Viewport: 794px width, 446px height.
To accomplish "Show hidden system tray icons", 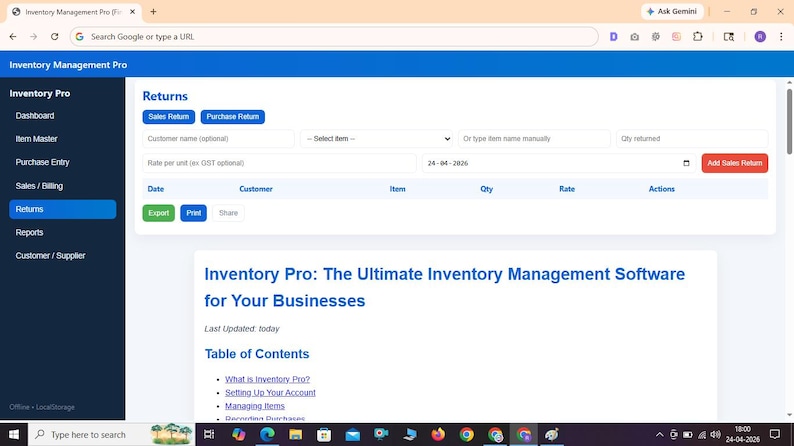I will (x=659, y=434).
